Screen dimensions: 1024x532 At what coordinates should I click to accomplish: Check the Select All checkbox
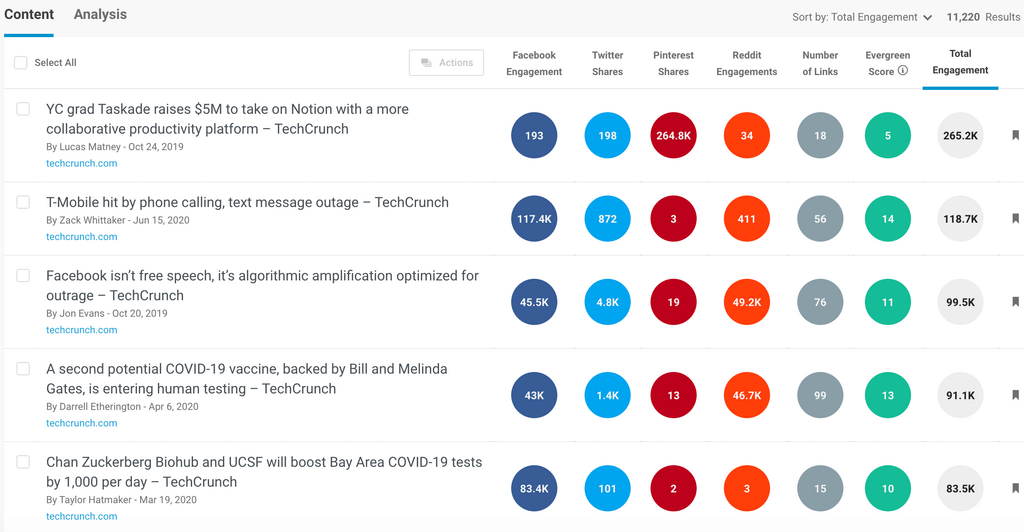pyautogui.click(x=21, y=63)
